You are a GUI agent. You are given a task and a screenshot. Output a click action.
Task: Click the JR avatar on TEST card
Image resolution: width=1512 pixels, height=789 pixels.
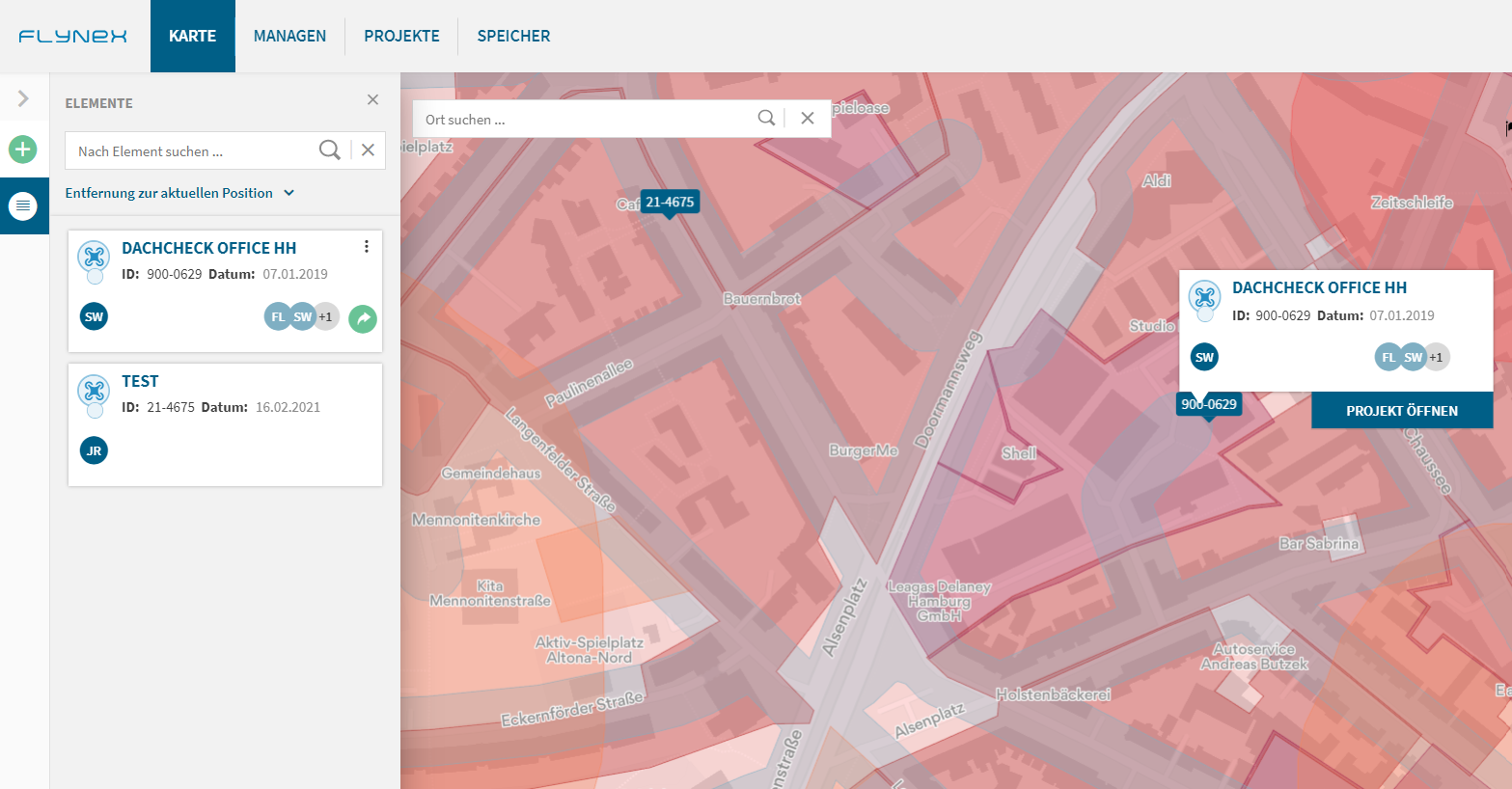click(x=94, y=450)
